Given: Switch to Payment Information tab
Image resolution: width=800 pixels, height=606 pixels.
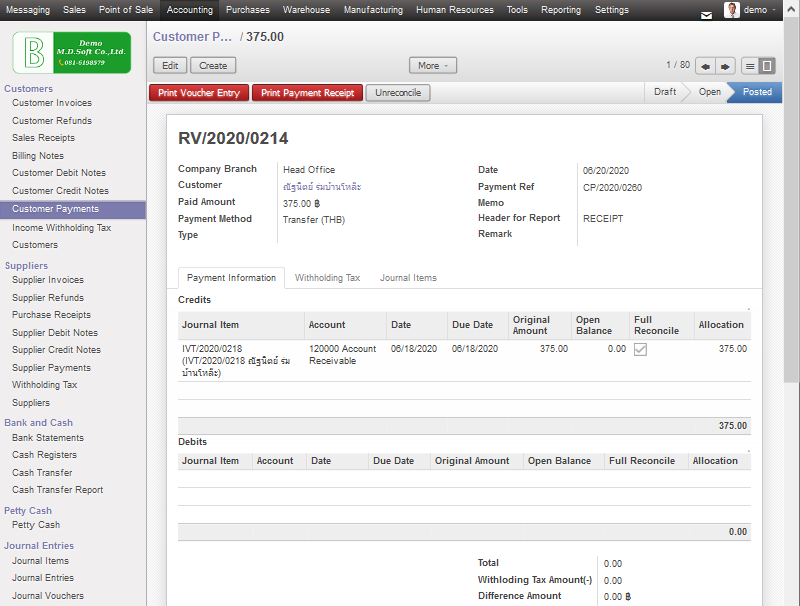Looking at the screenshot, I should click(x=231, y=278).
